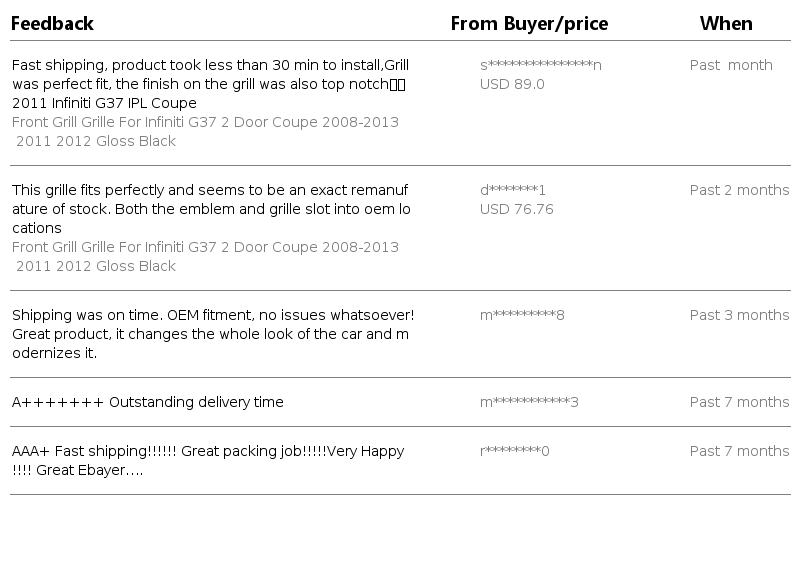Click the review about exact remanufacture of stock
This screenshot has height=582, width=800.
coord(210,209)
